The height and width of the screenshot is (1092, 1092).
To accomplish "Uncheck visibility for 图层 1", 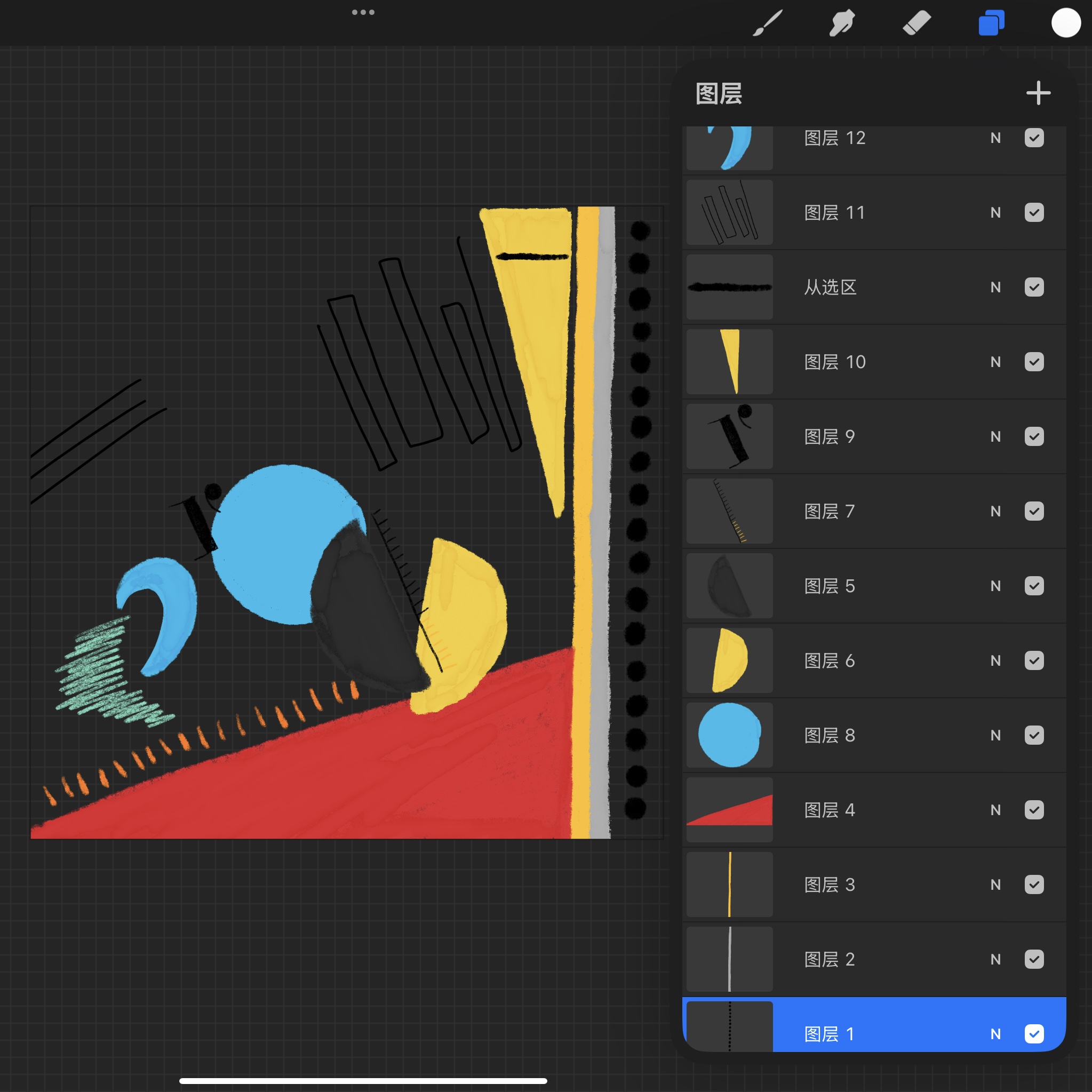I will (1034, 1034).
